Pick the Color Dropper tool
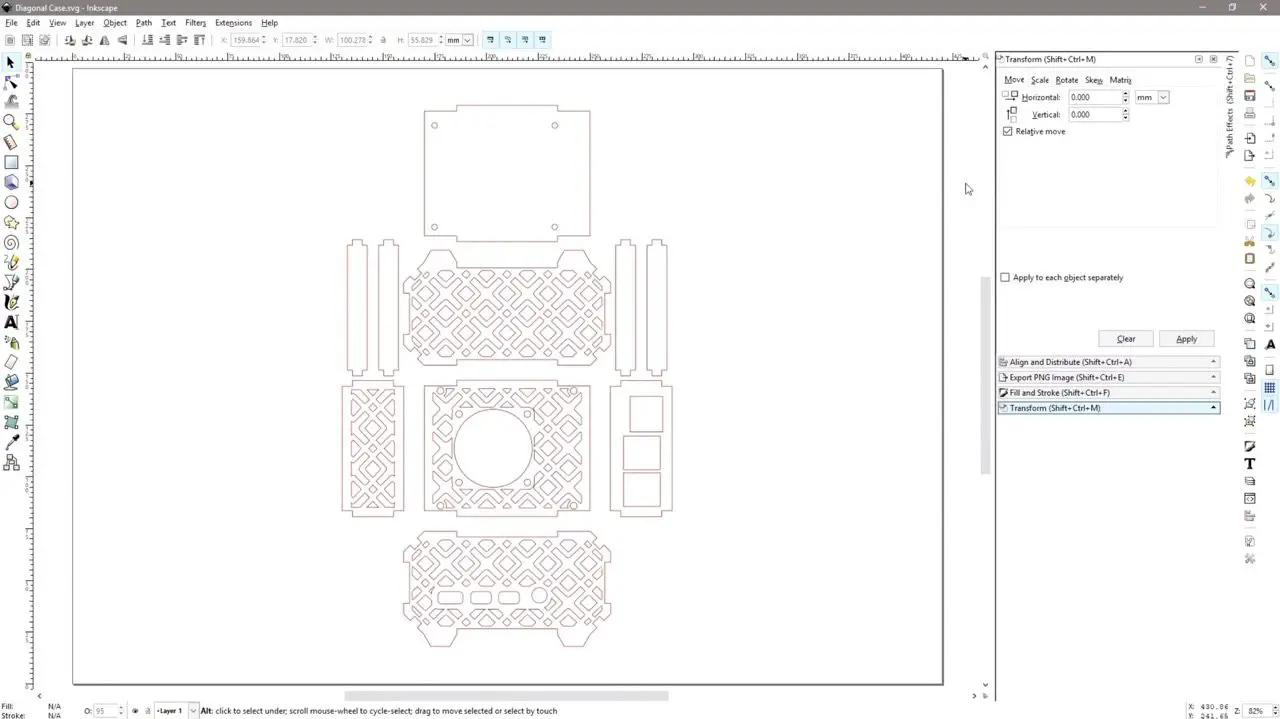The height and width of the screenshot is (719, 1280). 11,442
